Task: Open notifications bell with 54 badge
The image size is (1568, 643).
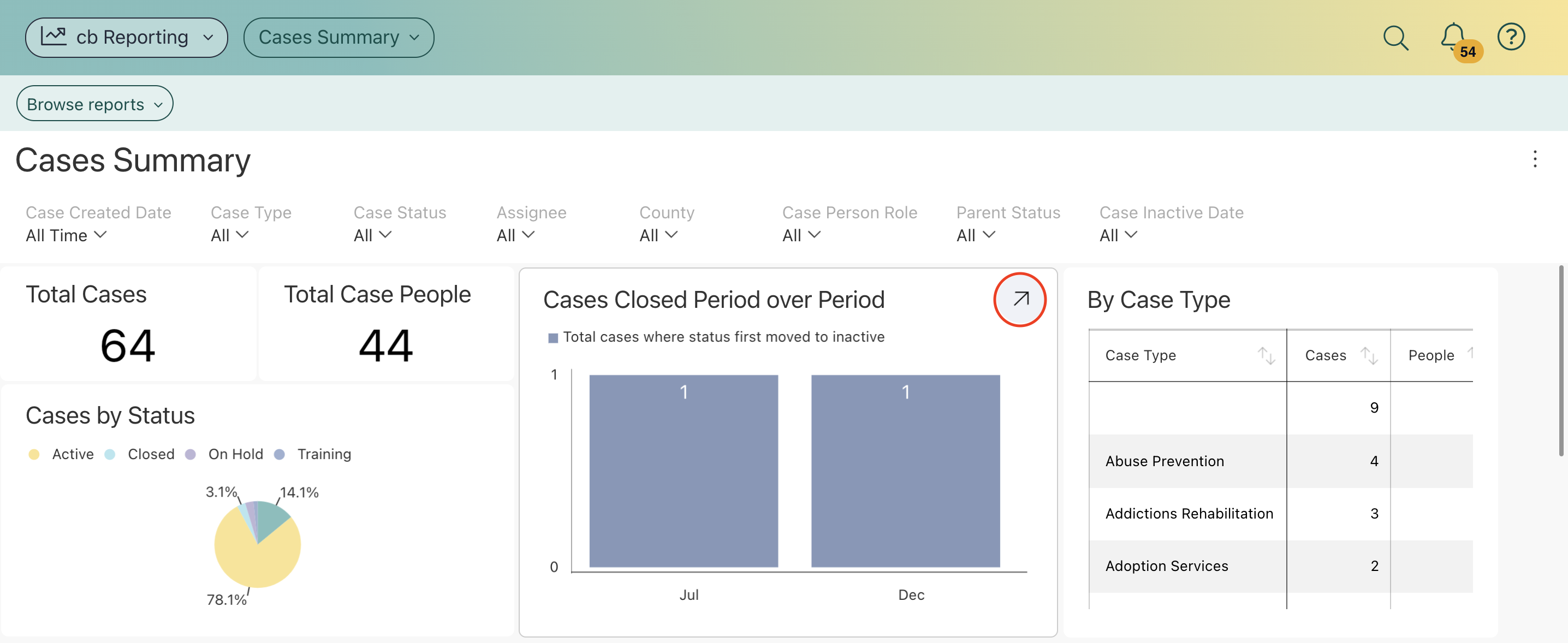Action: [x=1453, y=38]
